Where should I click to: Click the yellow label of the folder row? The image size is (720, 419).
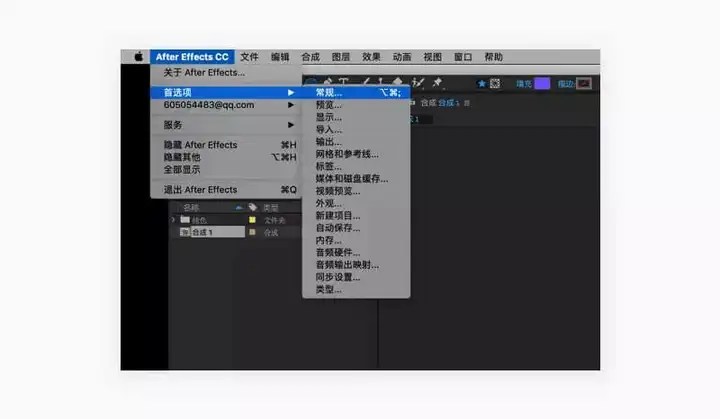click(252, 220)
